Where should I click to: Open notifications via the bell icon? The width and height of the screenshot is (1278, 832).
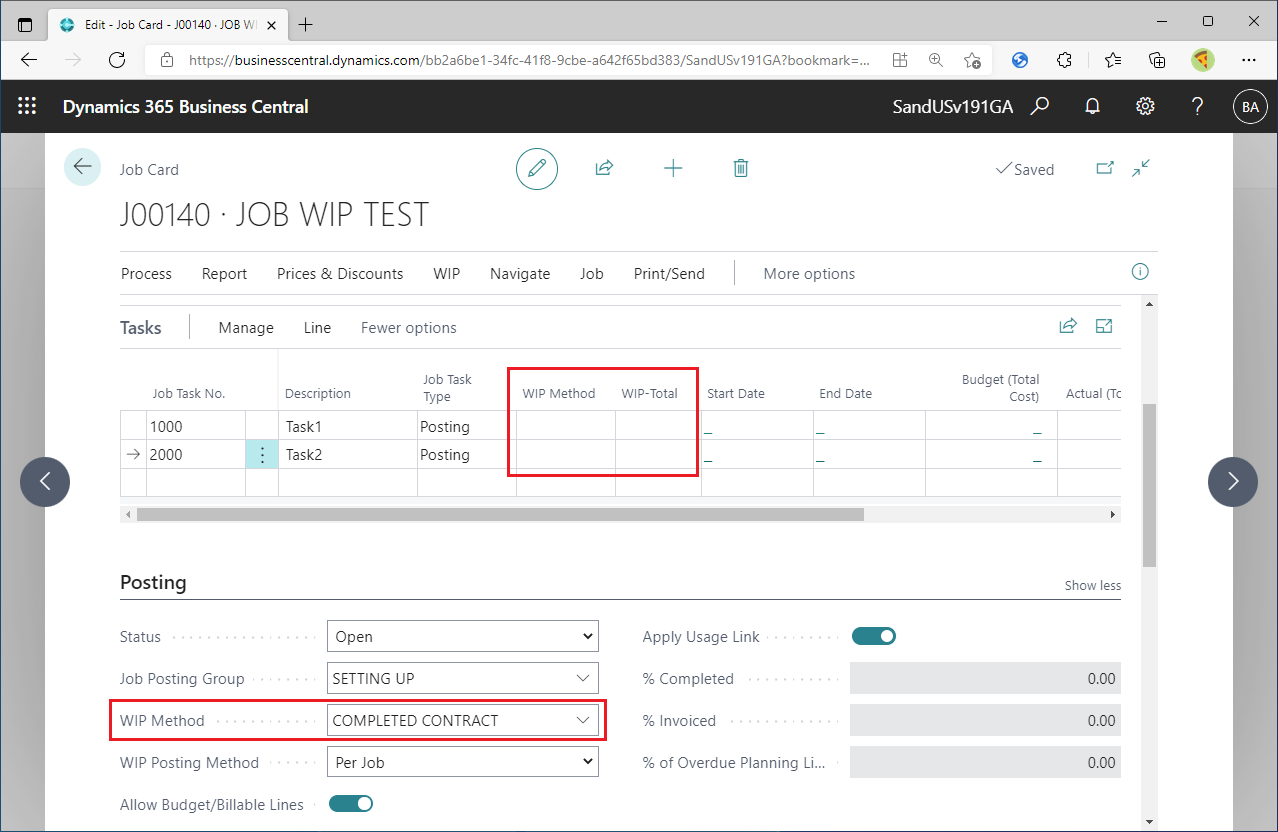[x=1092, y=106]
